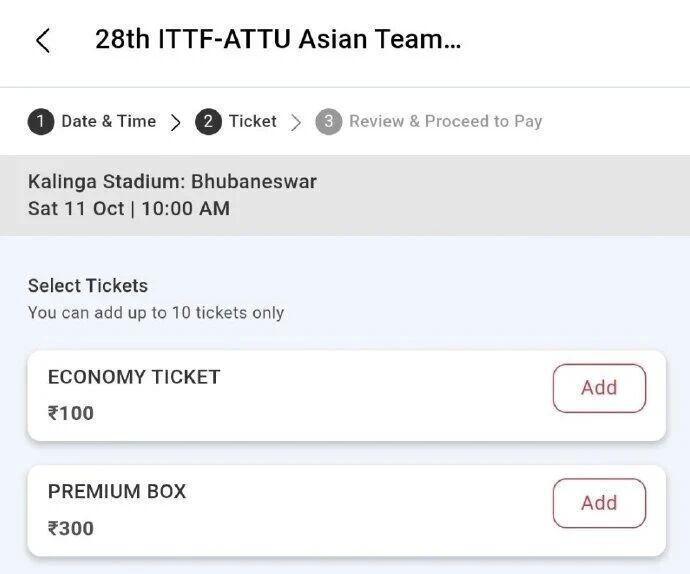Click chevron between Date & Time and Ticket

pos(176,122)
